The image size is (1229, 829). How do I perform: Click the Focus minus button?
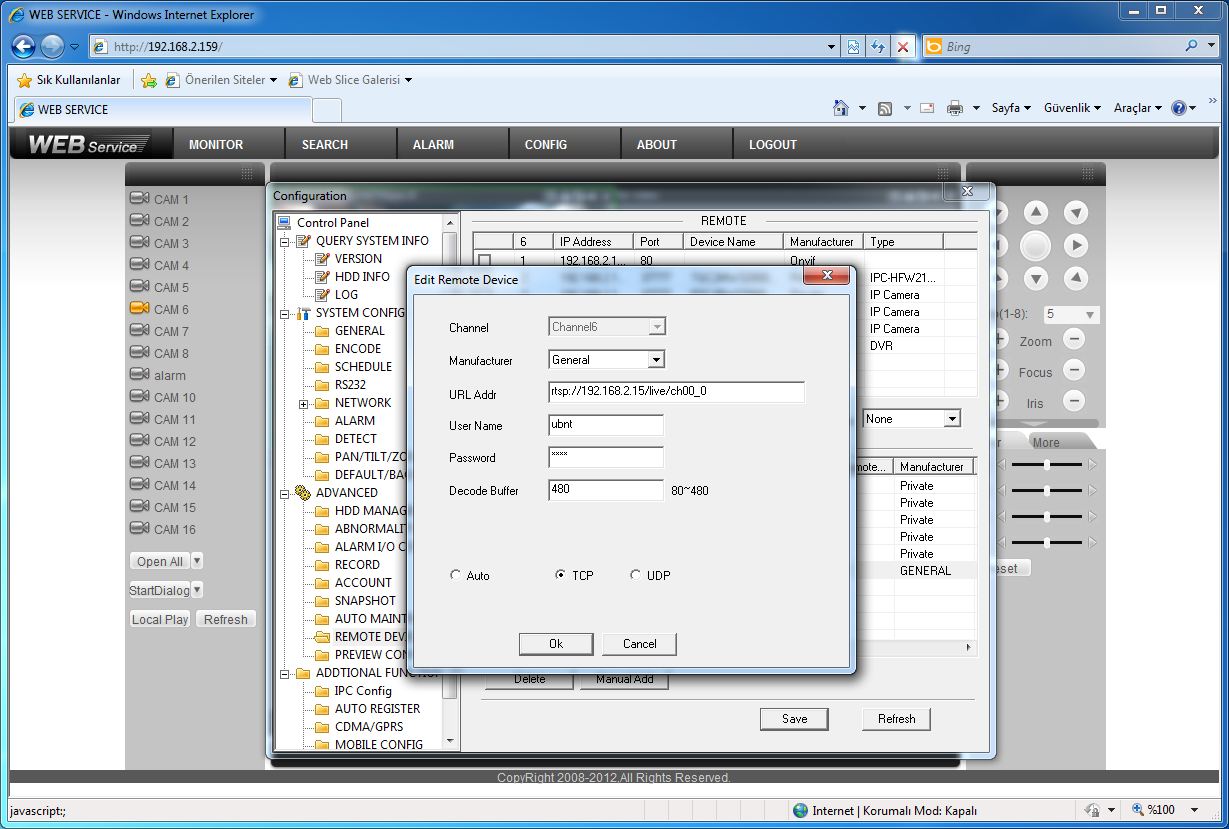[1073, 371]
